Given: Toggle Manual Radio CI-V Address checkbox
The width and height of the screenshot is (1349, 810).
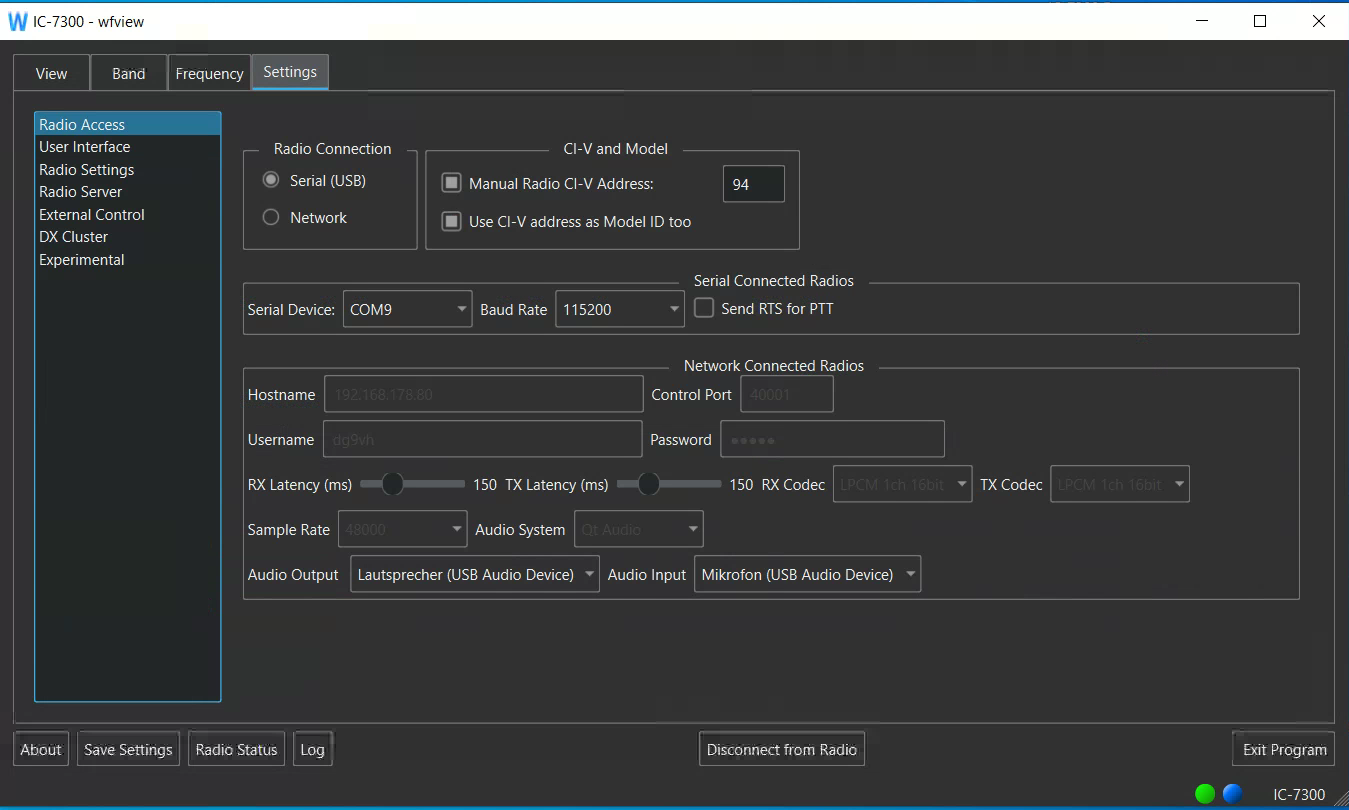Looking at the screenshot, I should [x=452, y=184].
